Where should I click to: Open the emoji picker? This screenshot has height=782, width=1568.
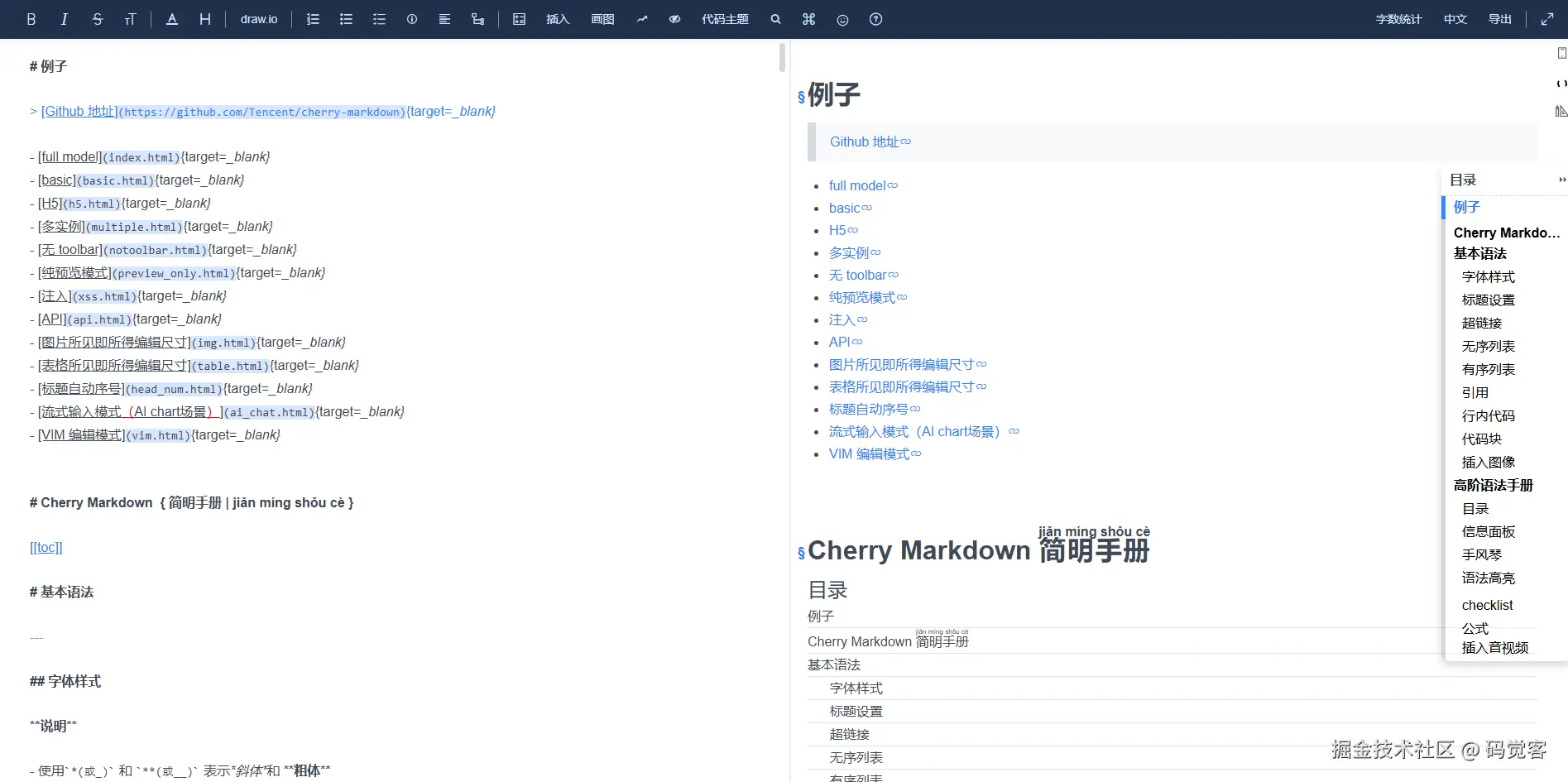[x=842, y=19]
